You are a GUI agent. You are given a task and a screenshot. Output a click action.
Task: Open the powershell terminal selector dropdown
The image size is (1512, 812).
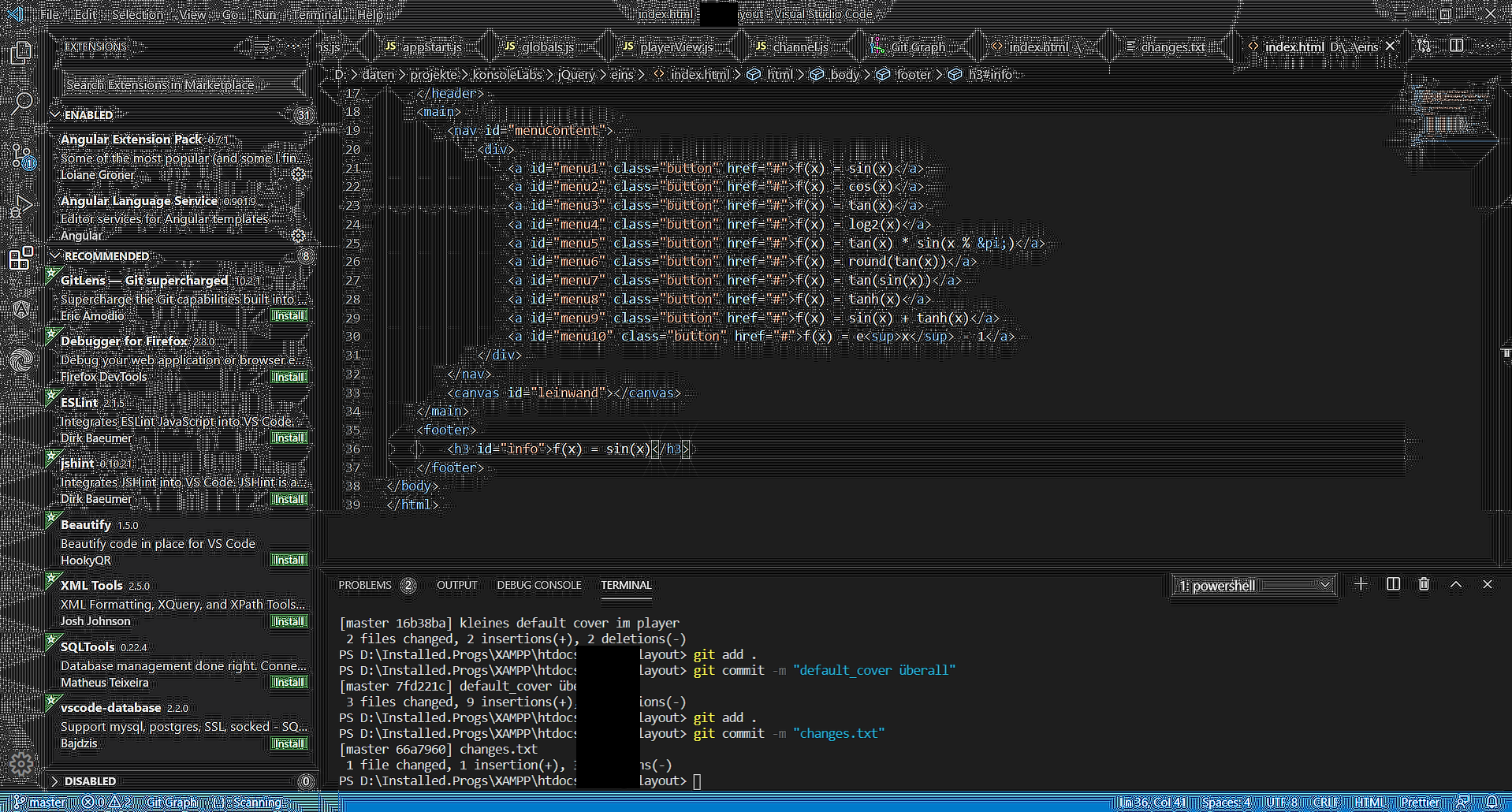pyautogui.click(x=1252, y=585)
